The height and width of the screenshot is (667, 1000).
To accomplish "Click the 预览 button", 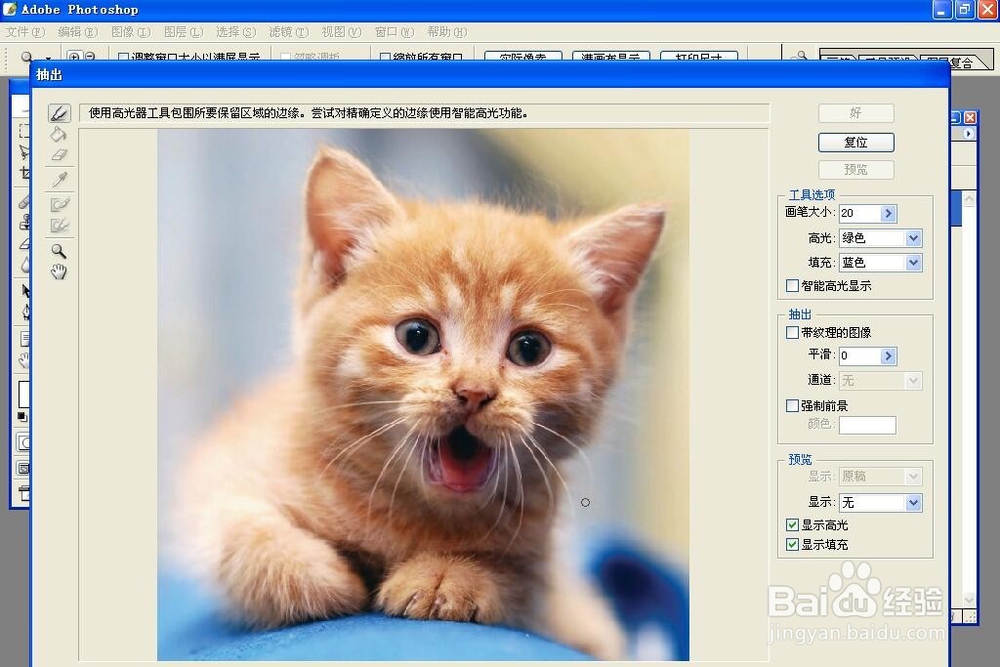I will point(855,169).
